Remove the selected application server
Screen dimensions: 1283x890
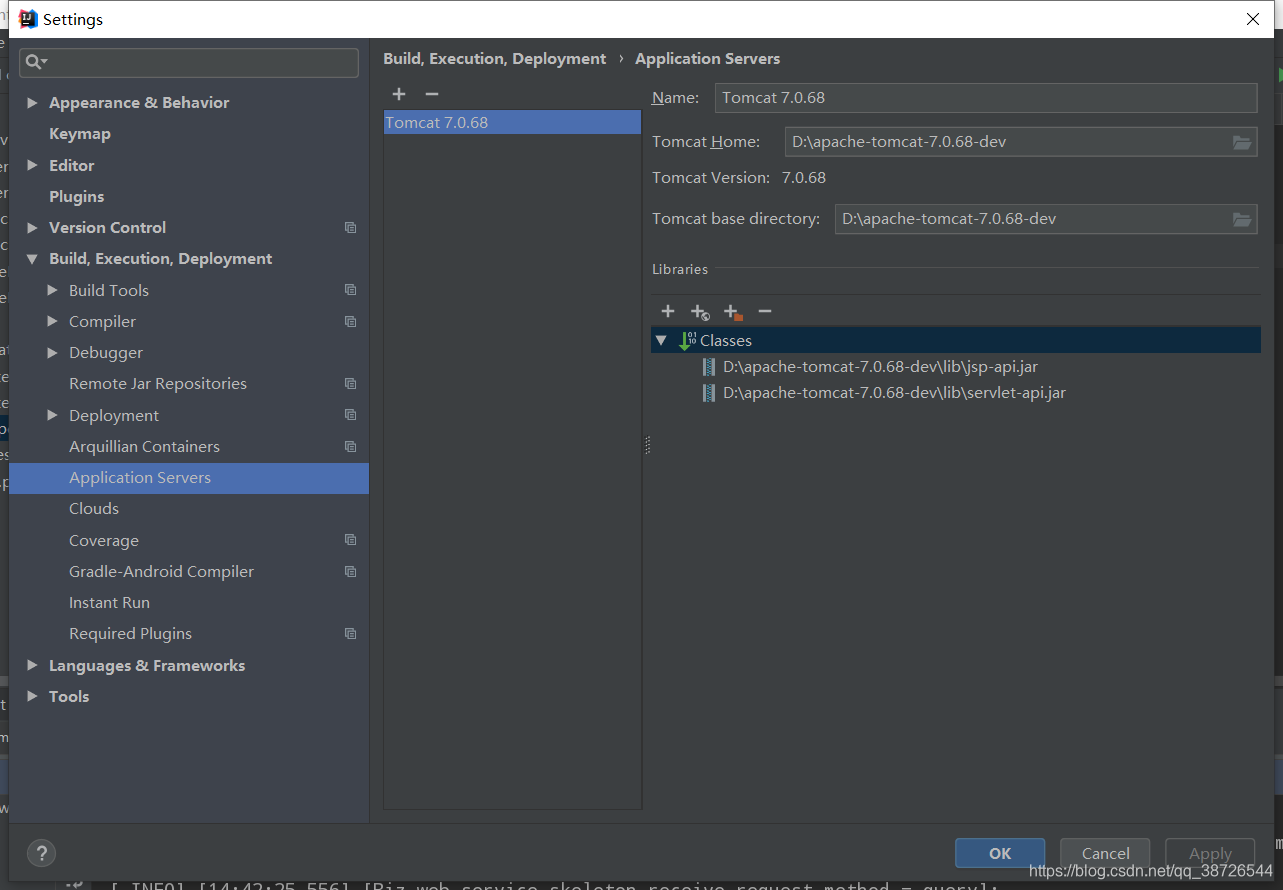click(x=432, y=94)
